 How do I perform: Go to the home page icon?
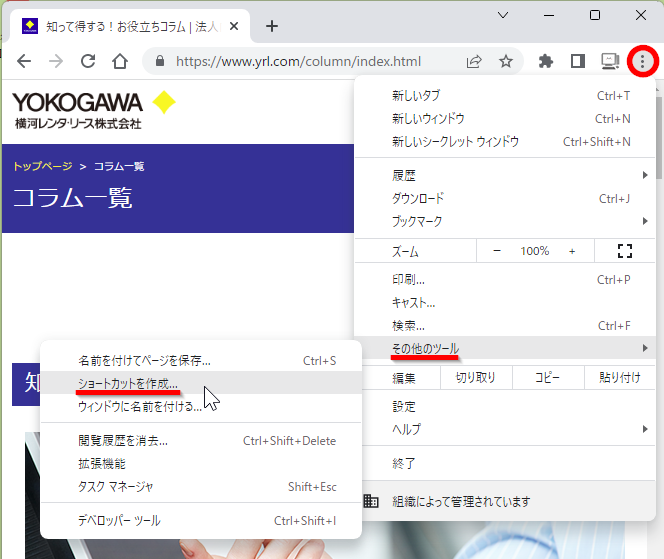click(120, 61)
